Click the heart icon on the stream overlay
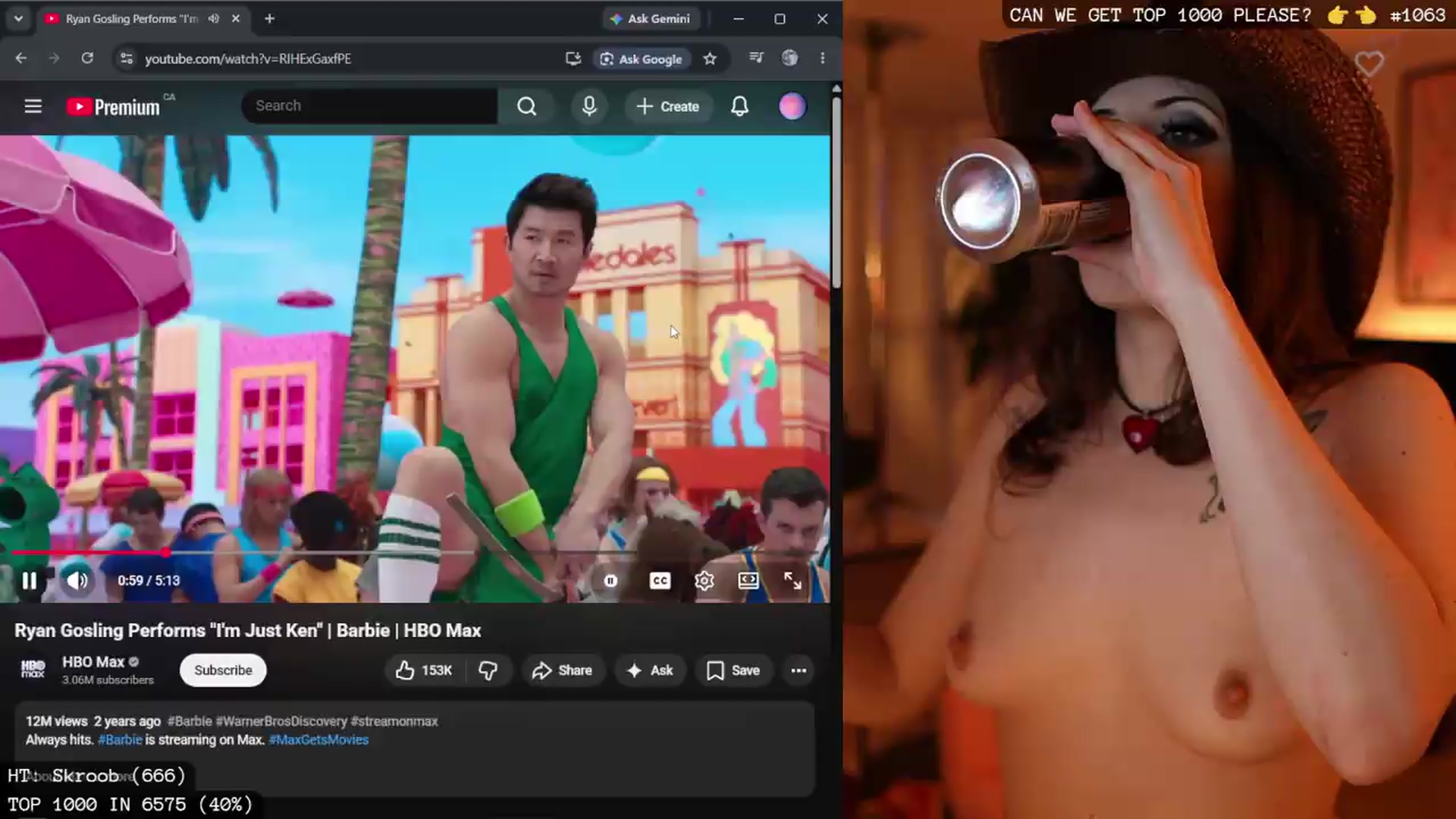Viewport: 1456px width, 819px height. tap(1369, 64)
